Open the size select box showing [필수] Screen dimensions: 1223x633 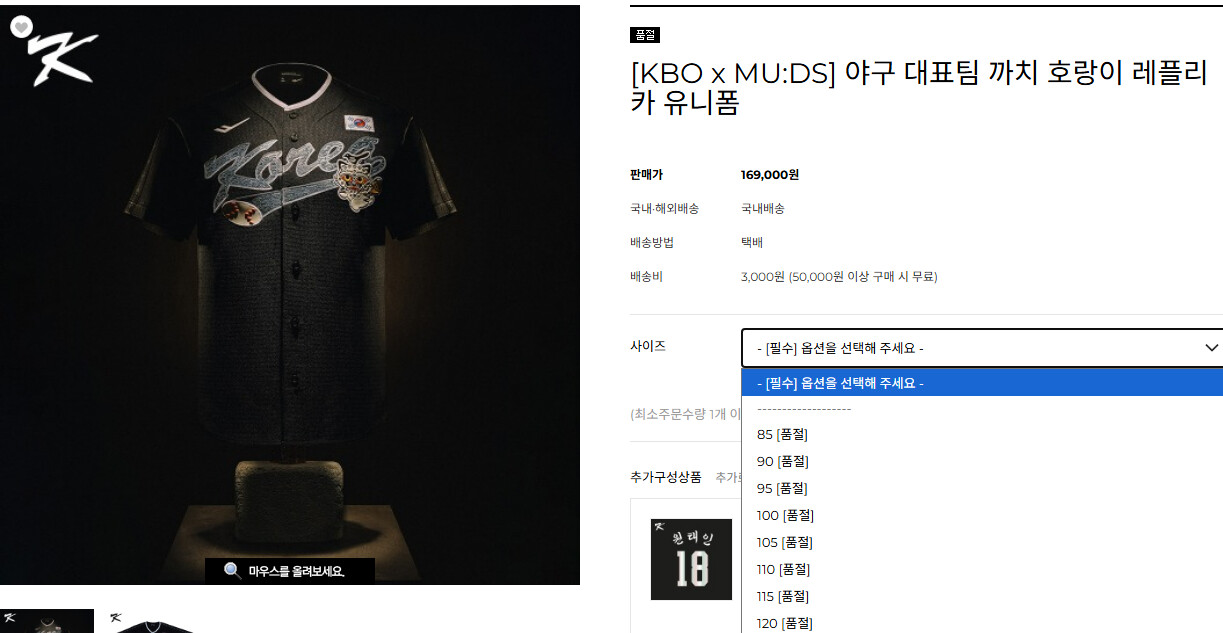(x=982, y=348)
